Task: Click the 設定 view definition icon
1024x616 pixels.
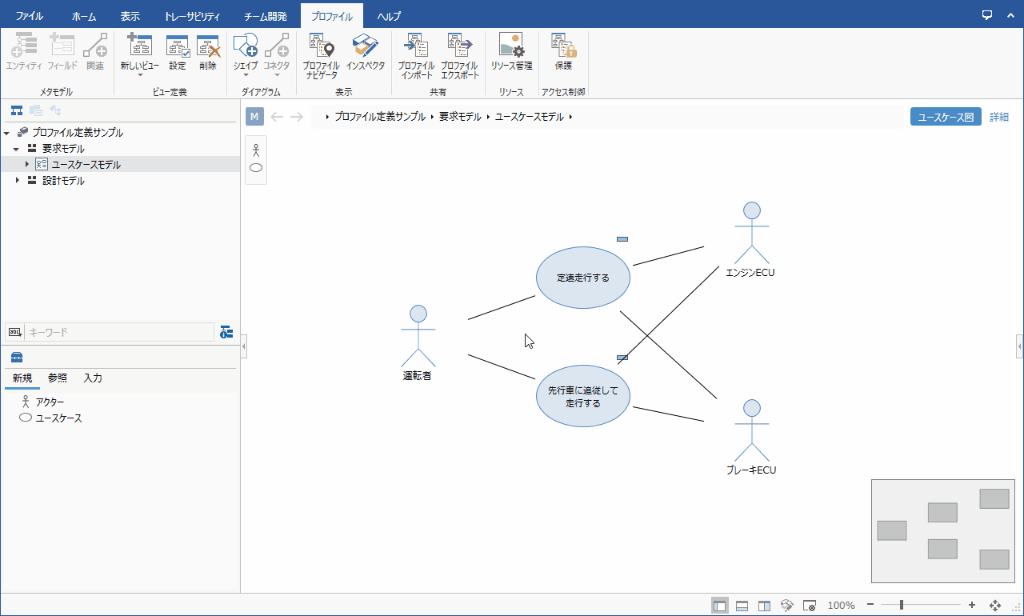Action: coord(177,52)
